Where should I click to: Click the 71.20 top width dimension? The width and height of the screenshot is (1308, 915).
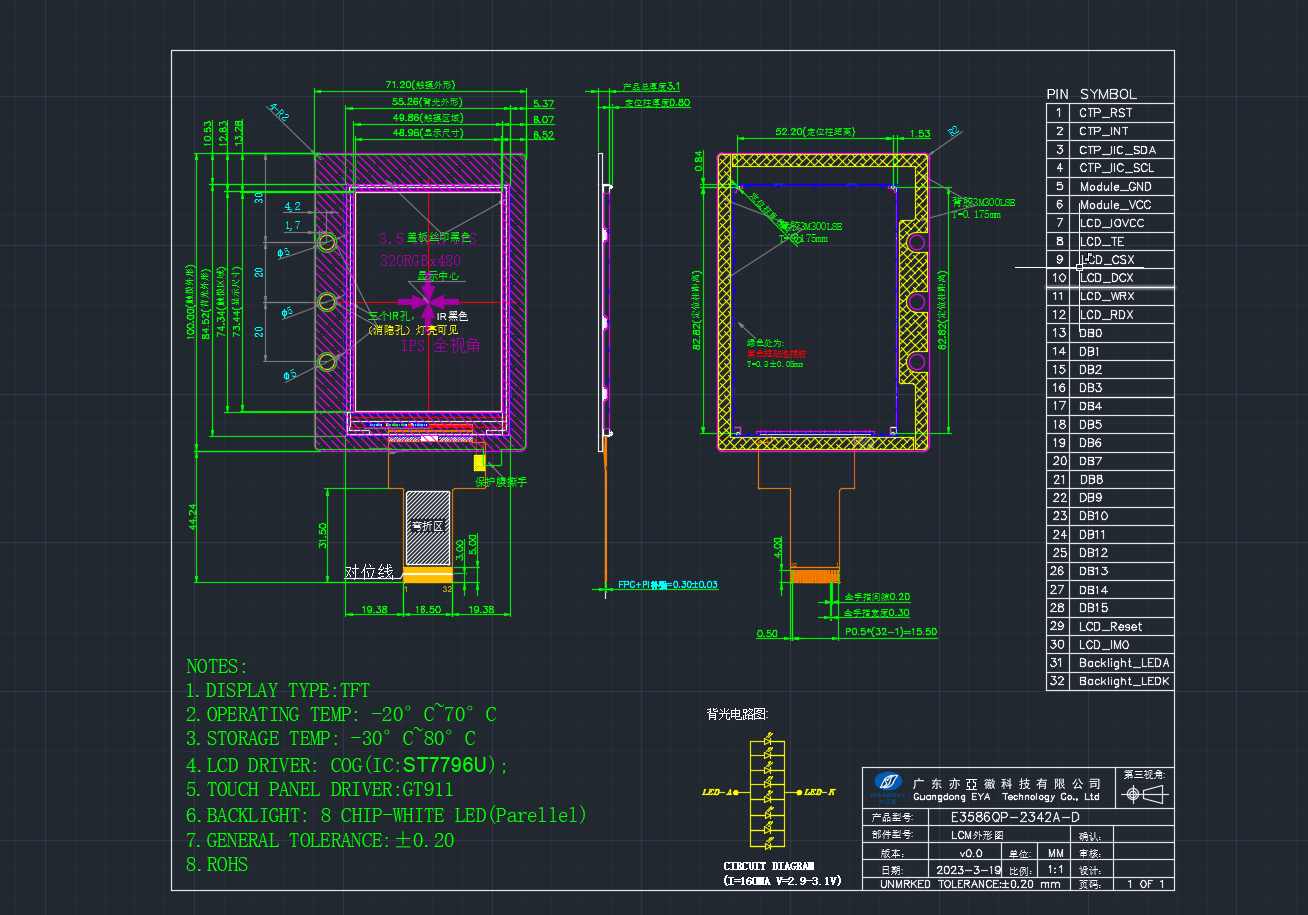tap(422, 85)
